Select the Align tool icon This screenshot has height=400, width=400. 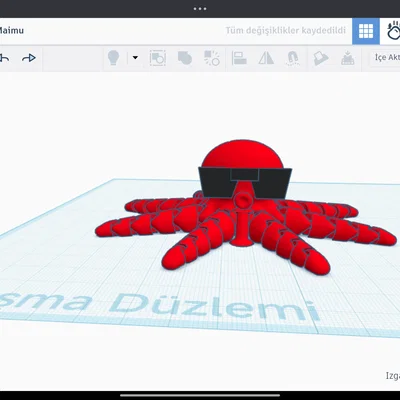(239, 58)
